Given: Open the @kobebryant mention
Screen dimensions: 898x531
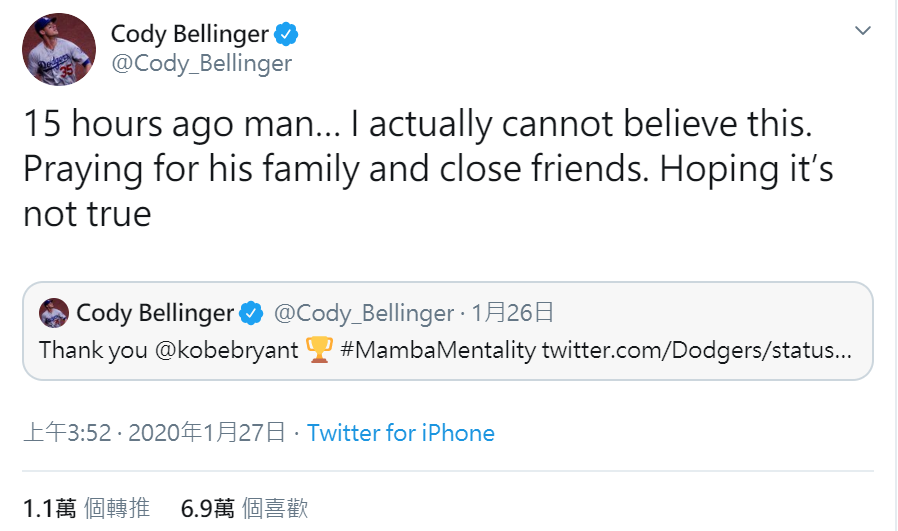Looking at the screenshot, I should (229, 351).
